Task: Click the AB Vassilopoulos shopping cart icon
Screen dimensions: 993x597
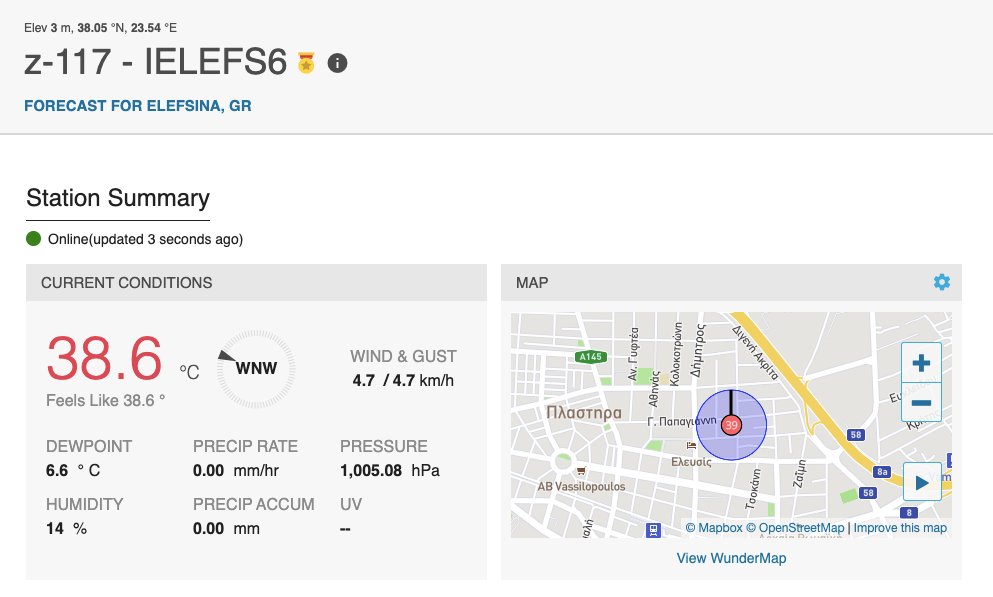Action: pyautogui.click(x=581, y=470)
